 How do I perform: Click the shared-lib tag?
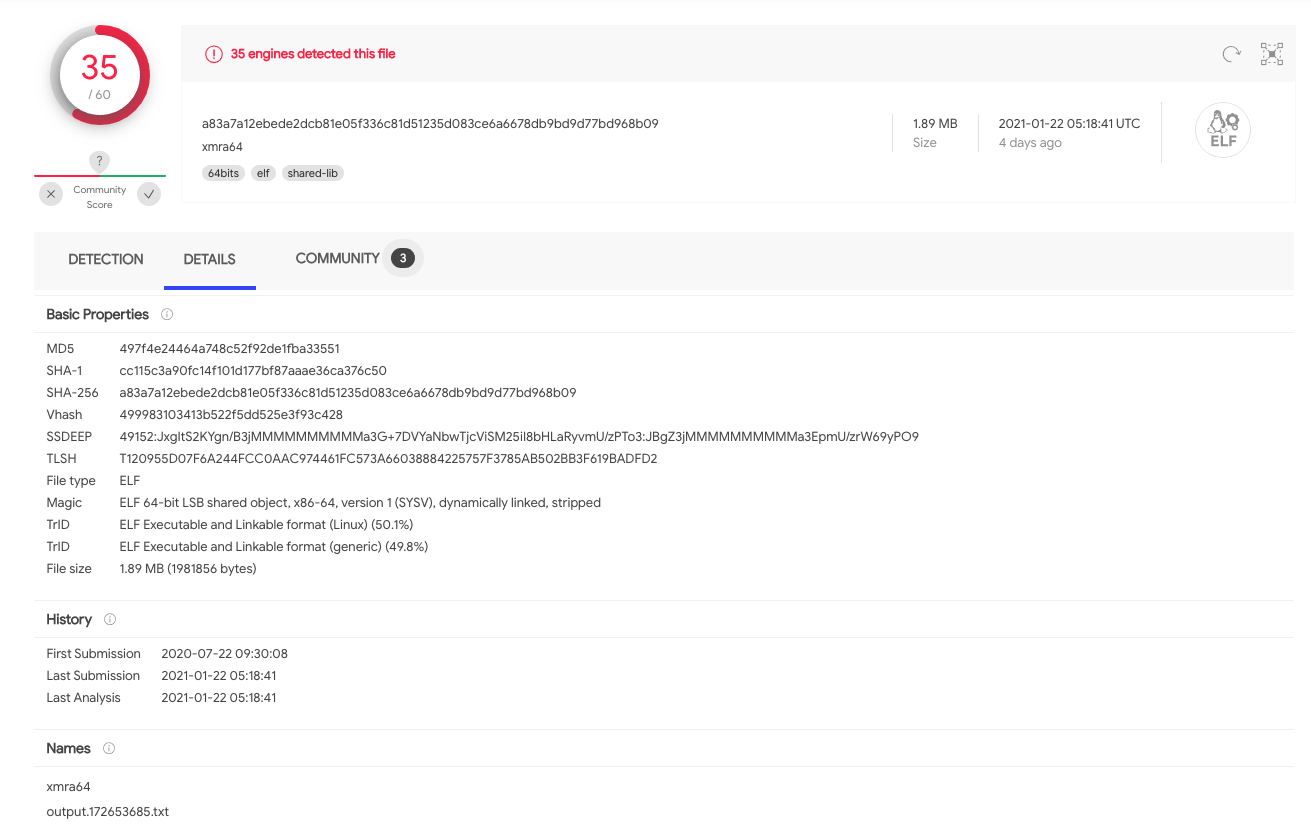tap(312, 172)
